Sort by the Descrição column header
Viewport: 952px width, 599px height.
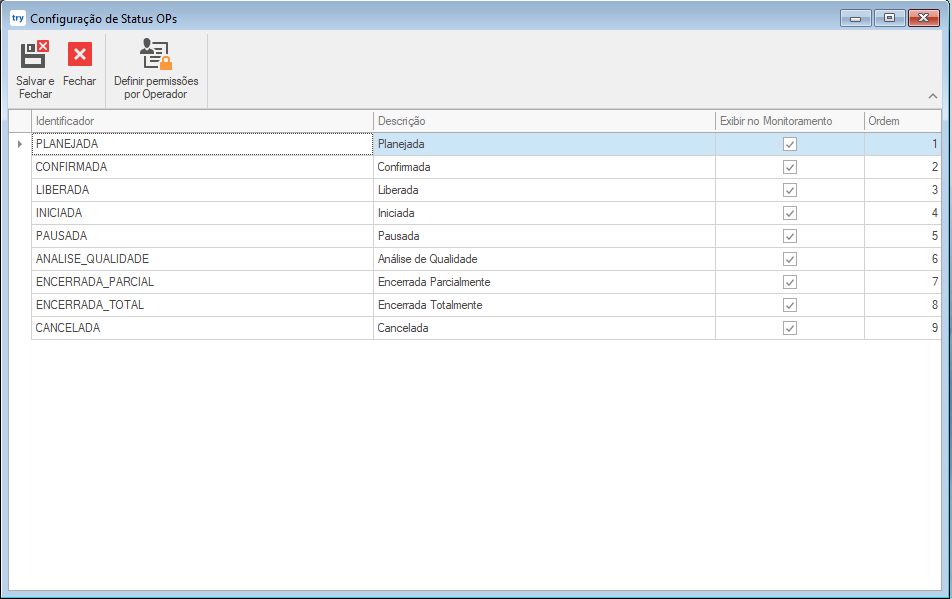[x=544, y=121]
